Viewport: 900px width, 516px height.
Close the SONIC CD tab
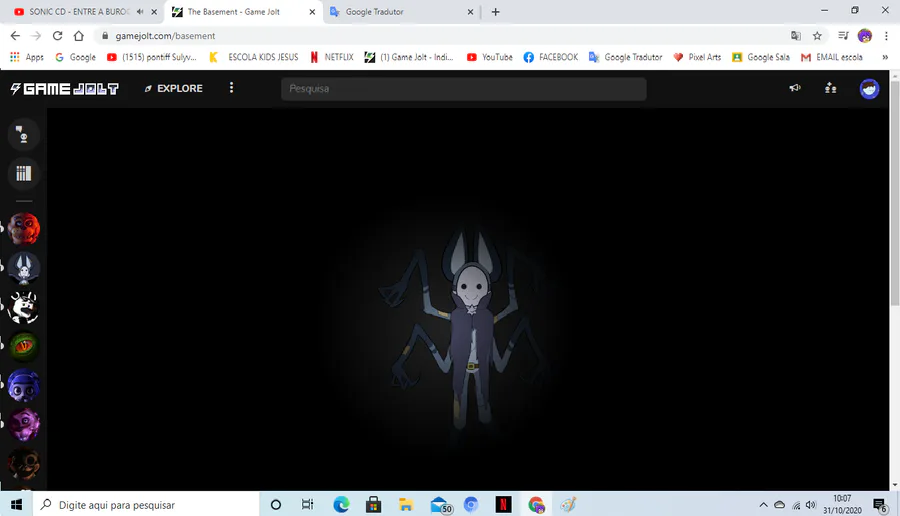pos(154,11)
